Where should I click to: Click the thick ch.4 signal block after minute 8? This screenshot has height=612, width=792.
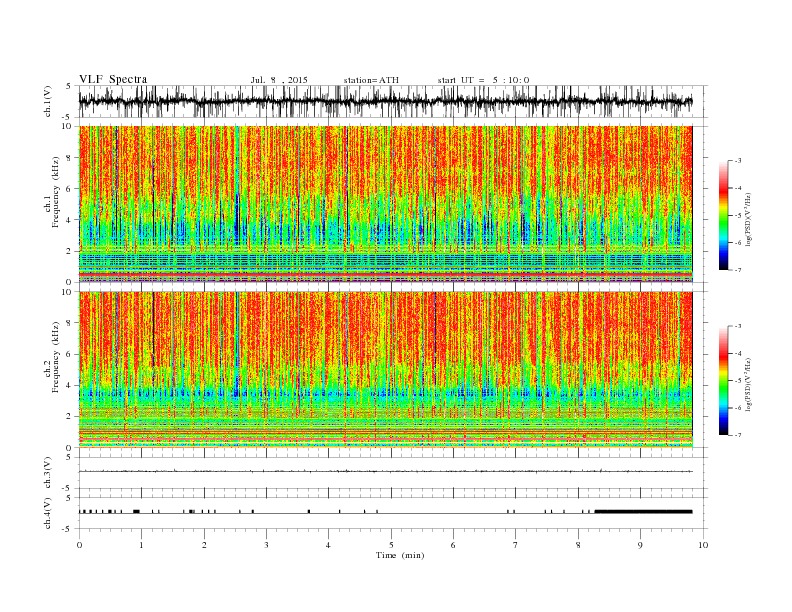[644, 512]
